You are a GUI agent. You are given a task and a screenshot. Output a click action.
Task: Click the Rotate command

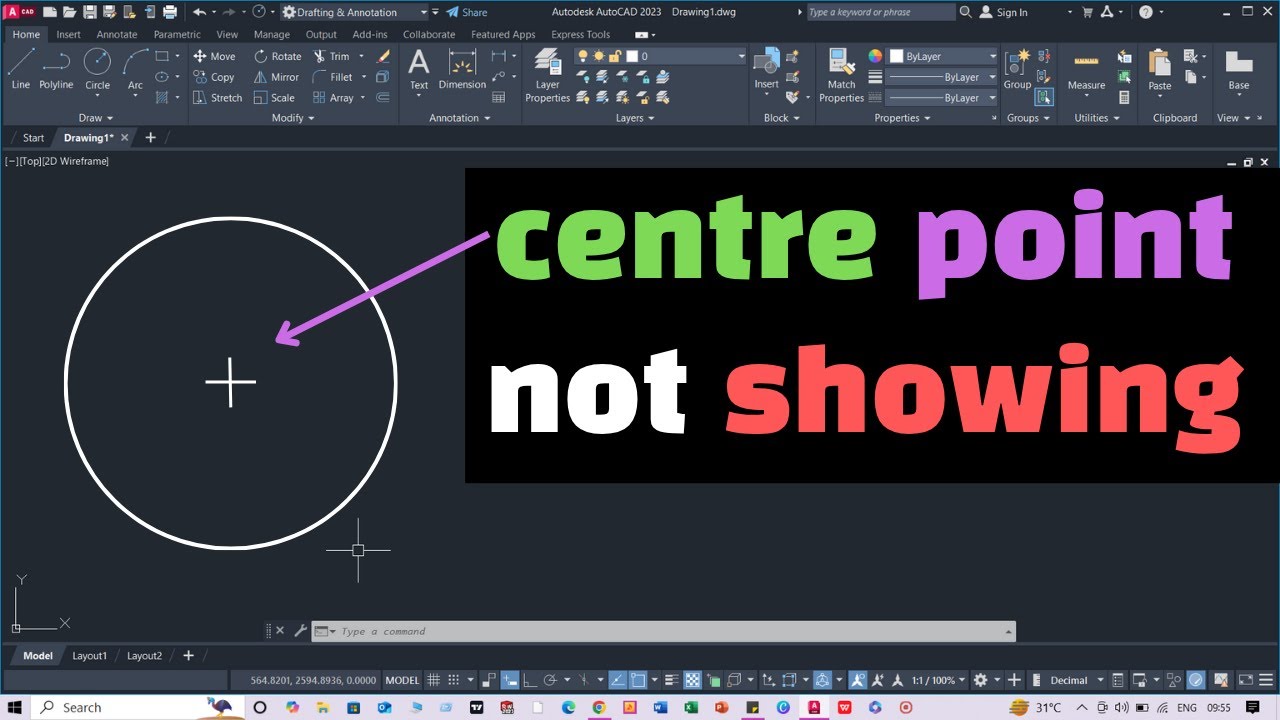(x=278, y=56)
